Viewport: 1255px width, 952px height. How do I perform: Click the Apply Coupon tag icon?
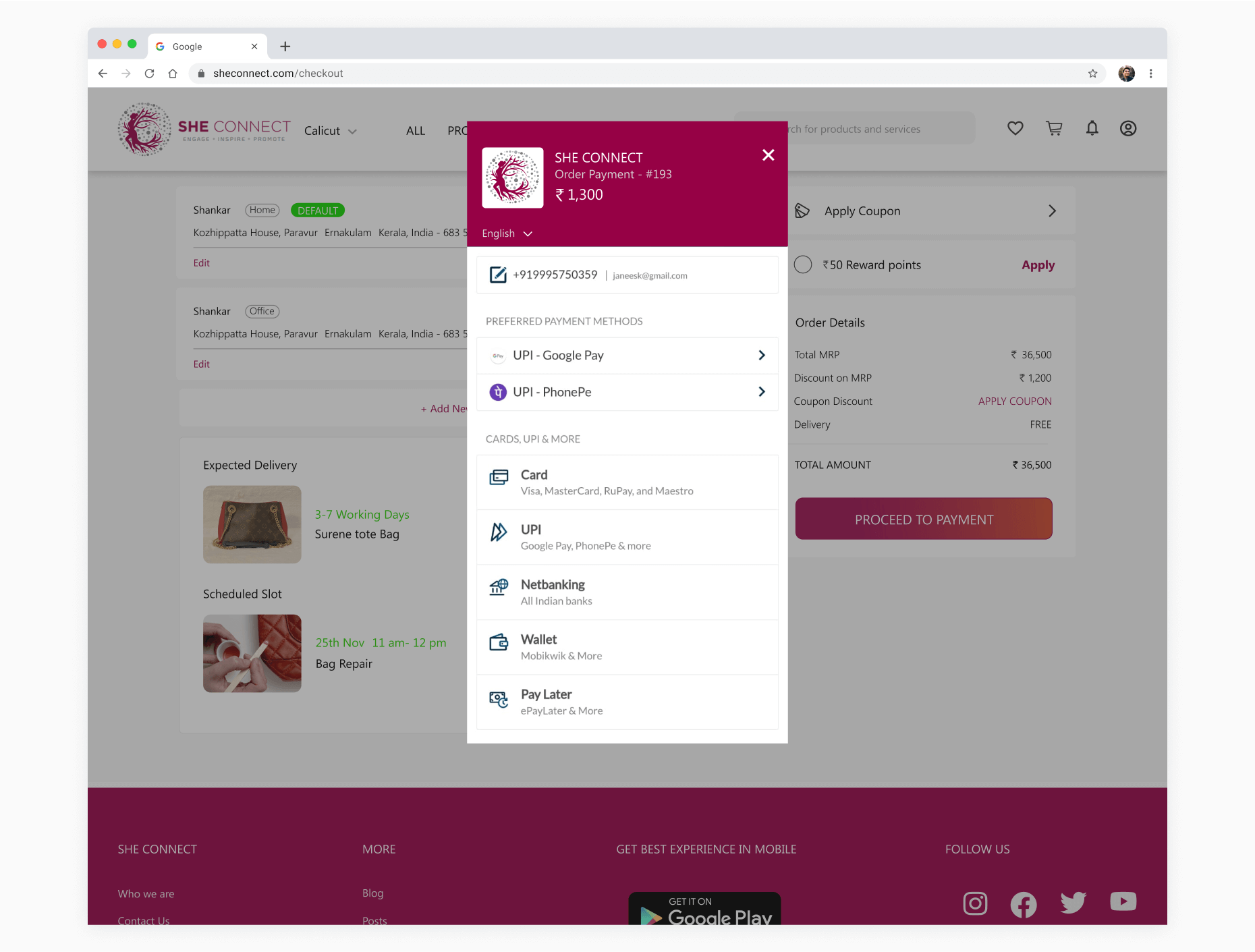pos(802,211)
